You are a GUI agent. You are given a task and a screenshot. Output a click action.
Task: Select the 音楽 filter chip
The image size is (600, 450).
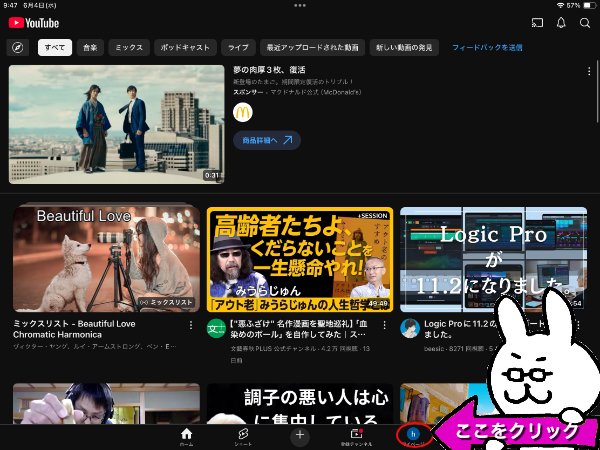click(90, 48)
